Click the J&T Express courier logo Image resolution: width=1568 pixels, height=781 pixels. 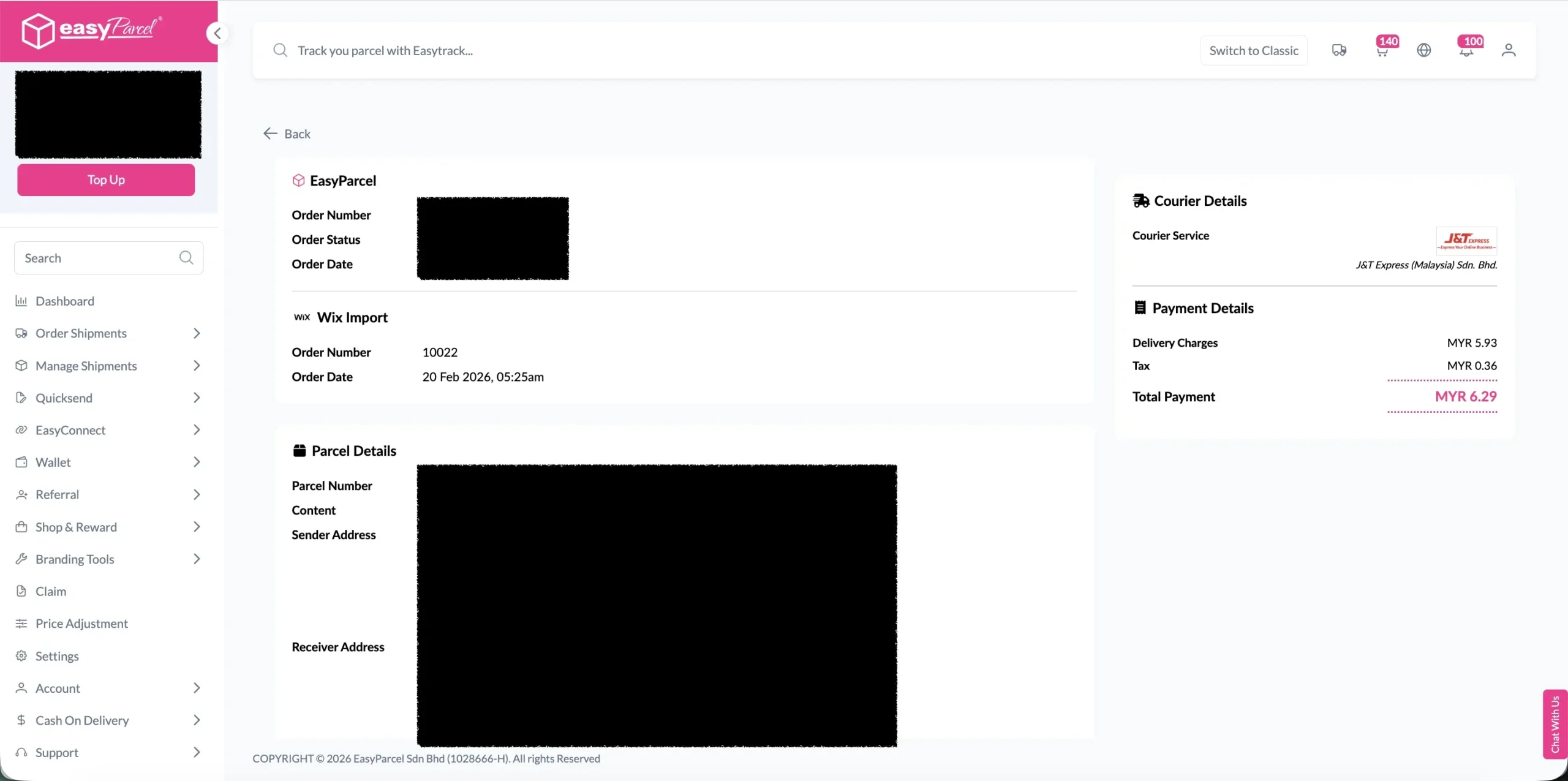pos(1466,240)
